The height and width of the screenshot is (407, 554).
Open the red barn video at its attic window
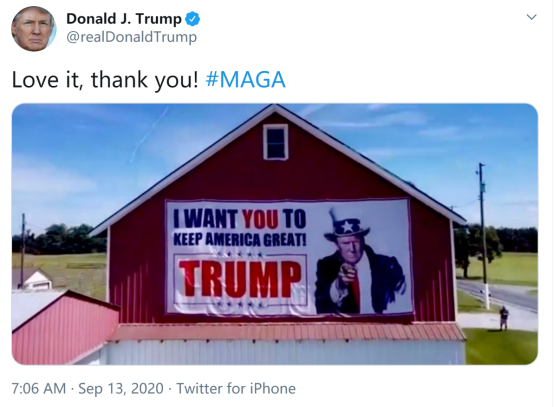[x=276, y=142]
